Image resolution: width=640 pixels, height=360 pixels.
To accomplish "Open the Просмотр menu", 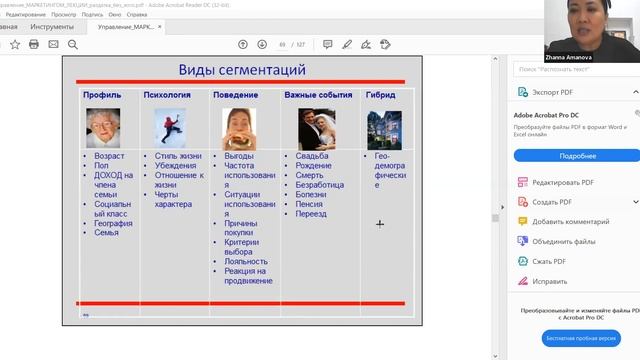I will [x=64, y=14].
